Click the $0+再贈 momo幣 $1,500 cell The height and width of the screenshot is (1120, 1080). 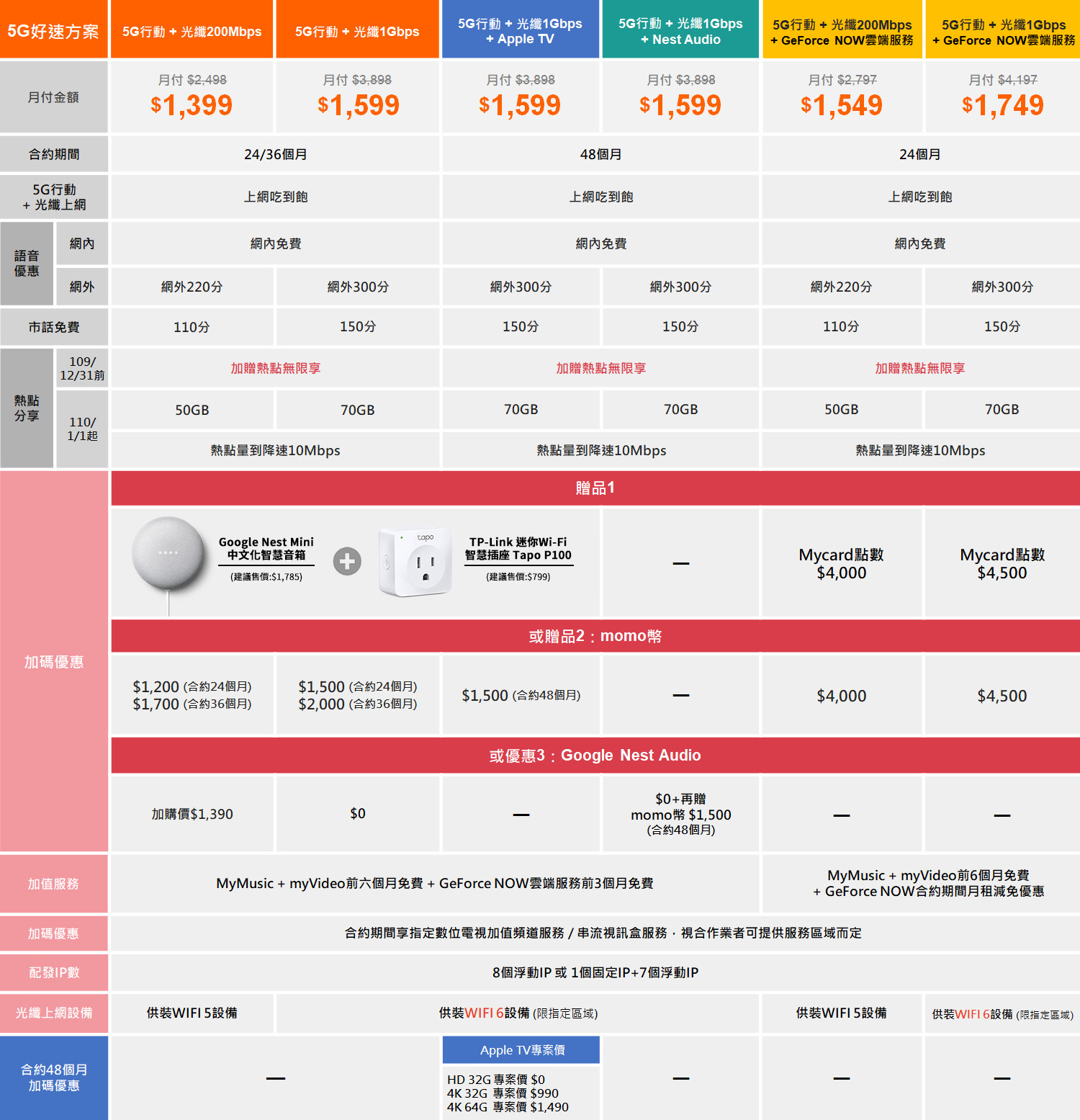(x=680, y=814)
